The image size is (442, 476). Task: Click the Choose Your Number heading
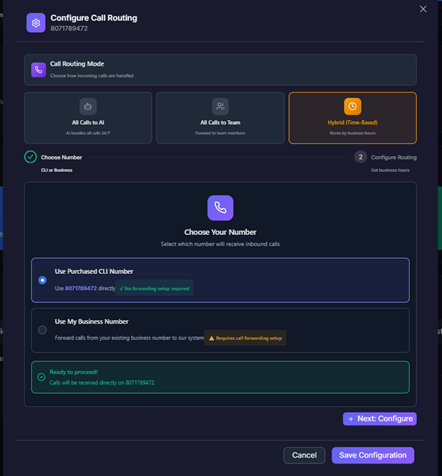[220, 232]
